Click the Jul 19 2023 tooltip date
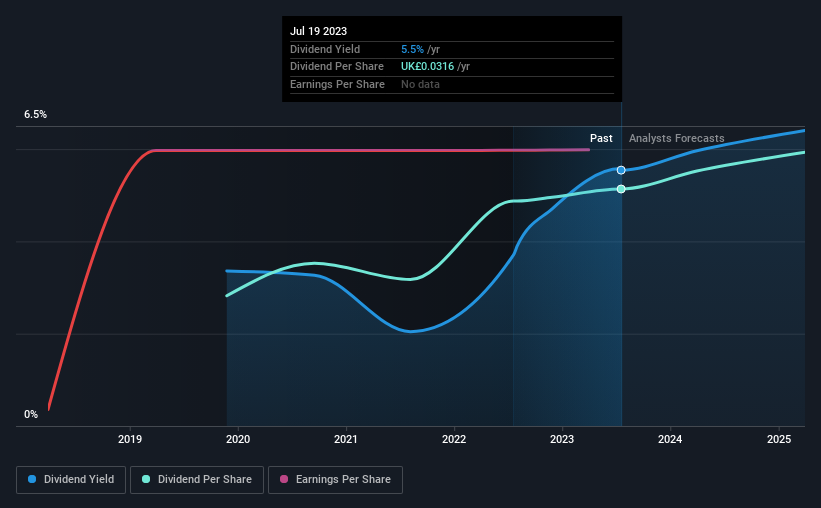821x508 pixels. pyautogui.click(x=318, y=31)
